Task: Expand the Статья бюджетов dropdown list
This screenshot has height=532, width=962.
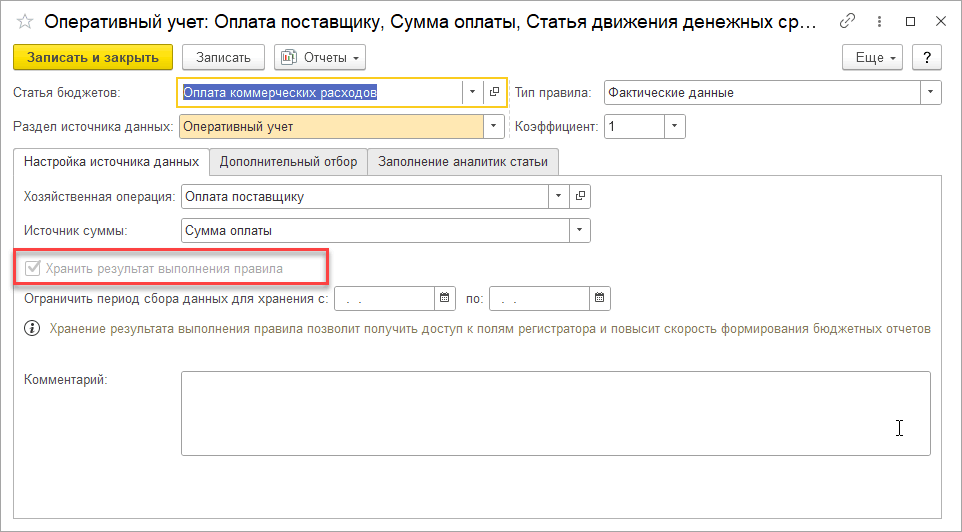Action: tap(472, 93)
